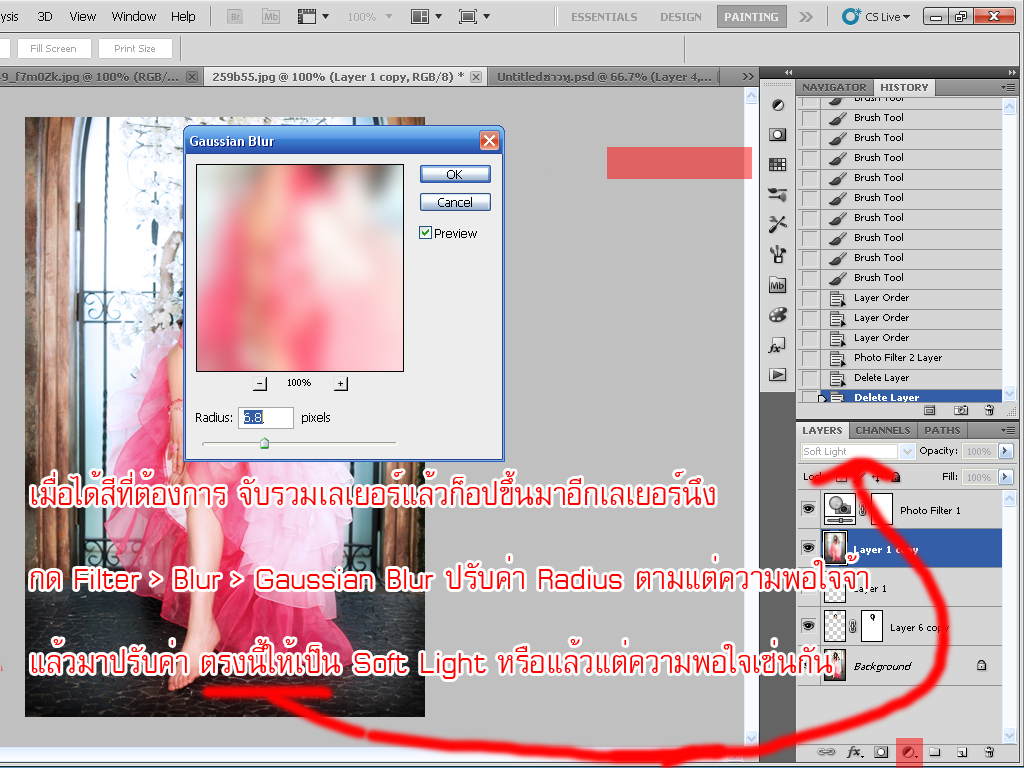The height and width of the screenshot is (768, 1024).
Task: Add a layer style with fx icon
Action: pyautogui.click(x=854, y=752)
